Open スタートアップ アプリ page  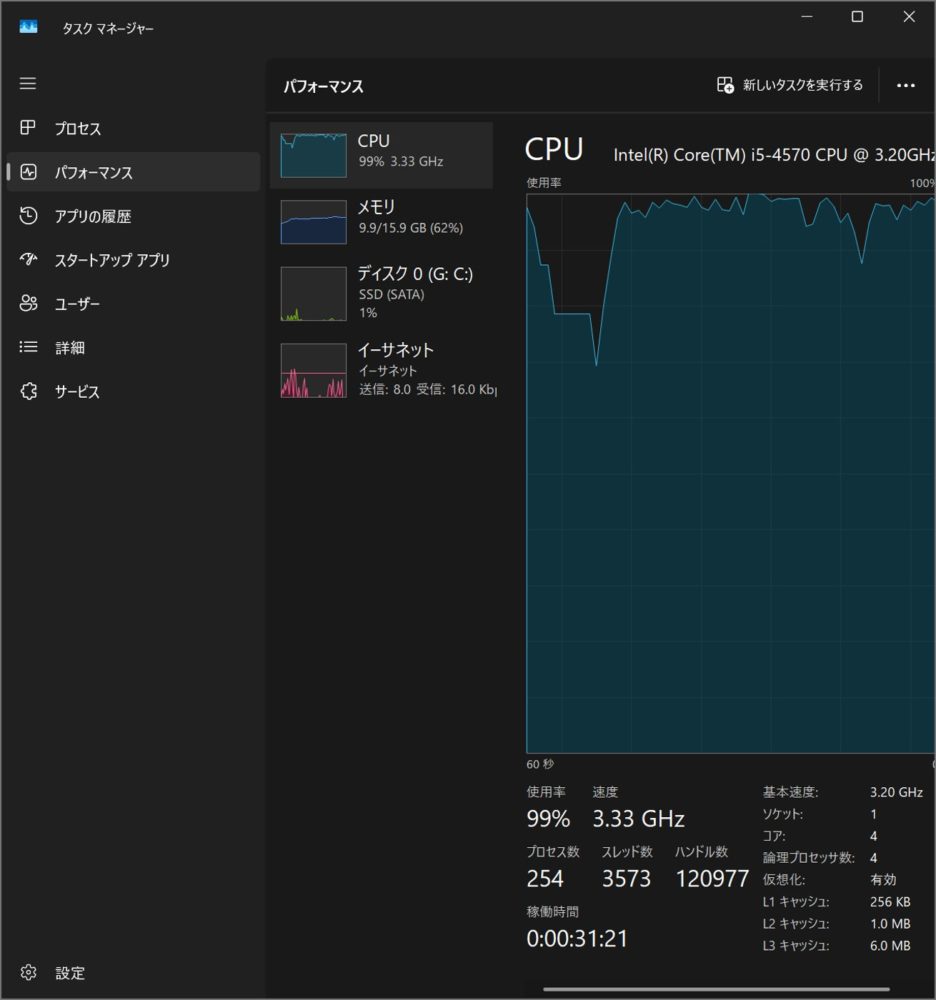coord(133,260)
